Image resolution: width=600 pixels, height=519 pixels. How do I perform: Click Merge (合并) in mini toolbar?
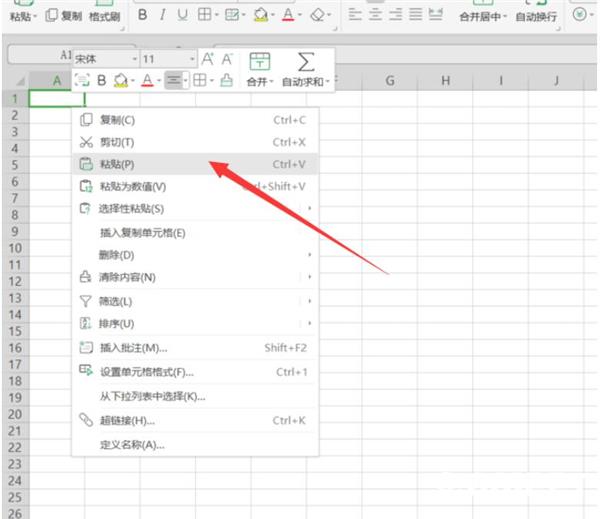260,69
